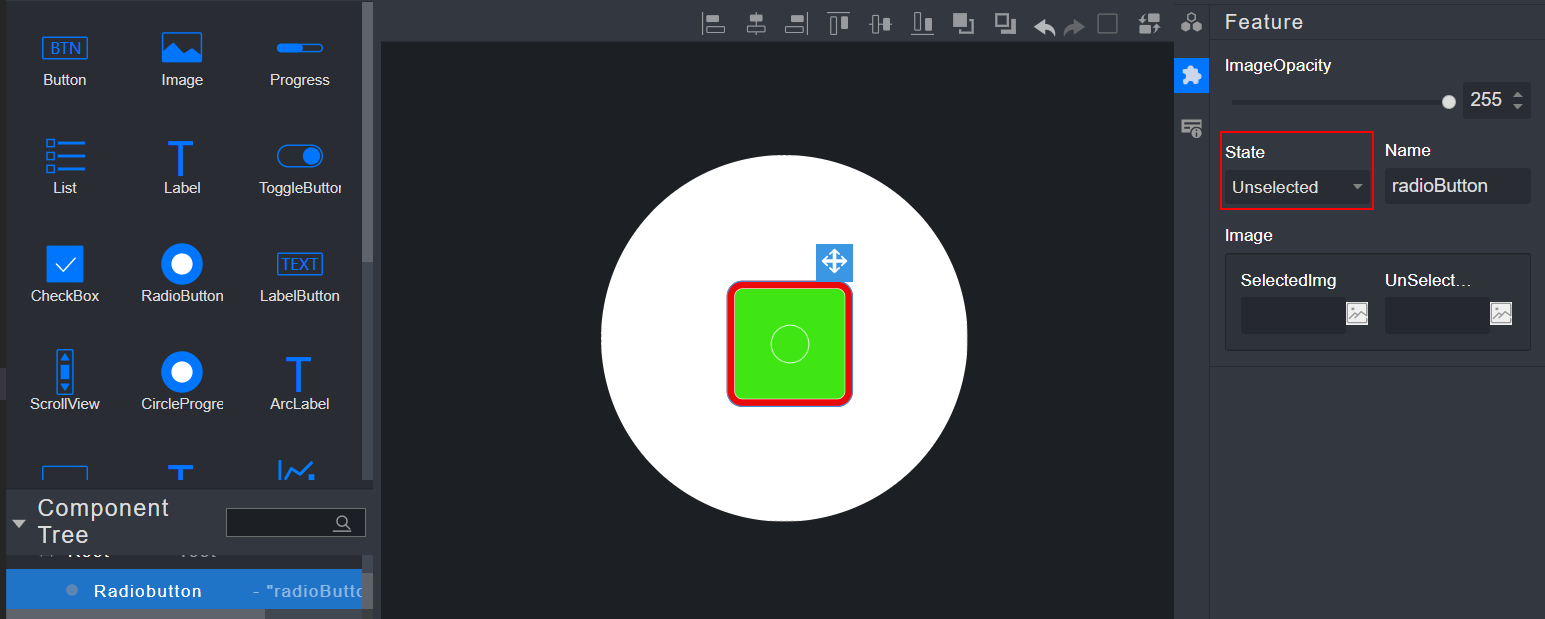Viewport: 1545px width, 619px height.
Task: Select the ToggleButton component
Action: [x=299, y=167]
